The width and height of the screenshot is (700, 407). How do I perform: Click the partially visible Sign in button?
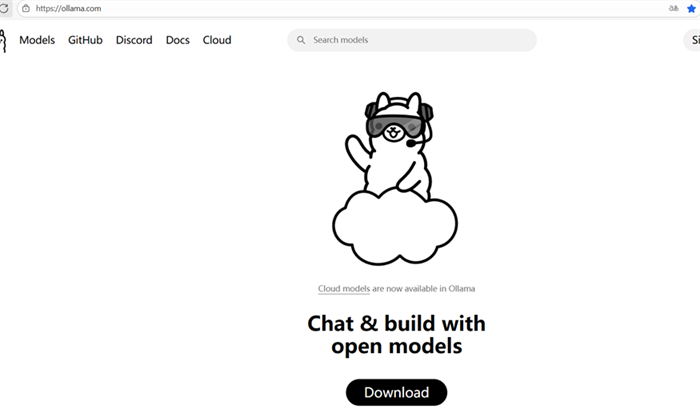click(x=692, y=40)
